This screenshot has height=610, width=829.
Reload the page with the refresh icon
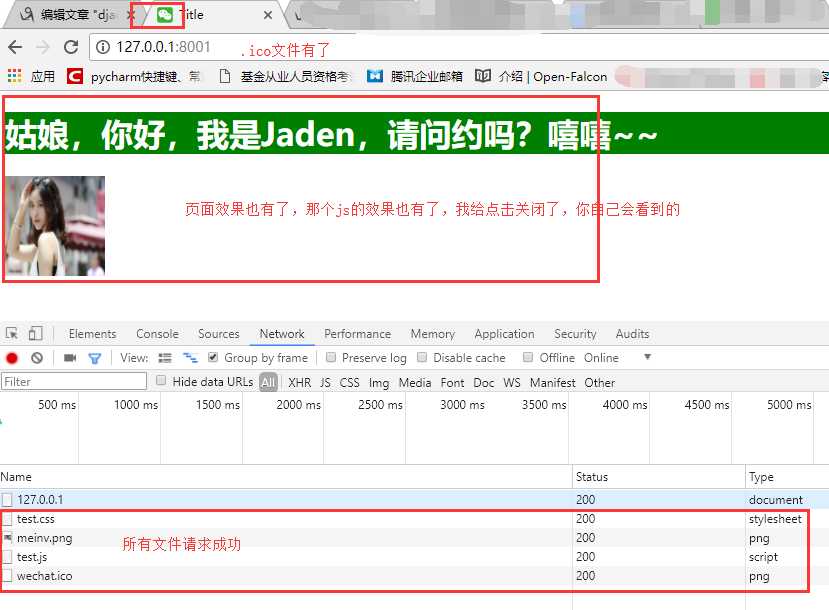[x=71, y=47]
